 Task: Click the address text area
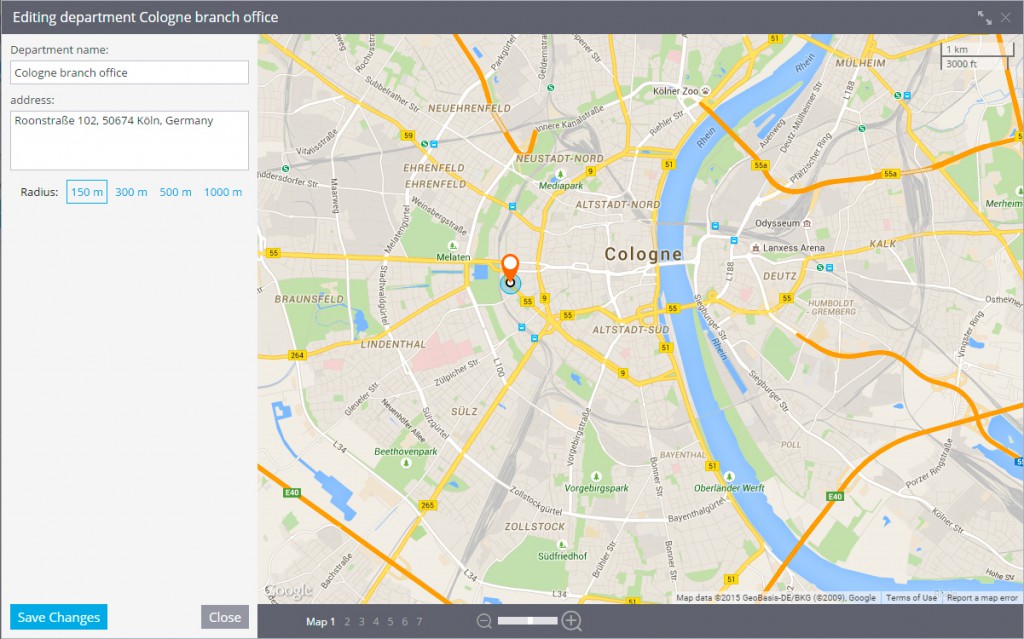[x=129, y=140]
